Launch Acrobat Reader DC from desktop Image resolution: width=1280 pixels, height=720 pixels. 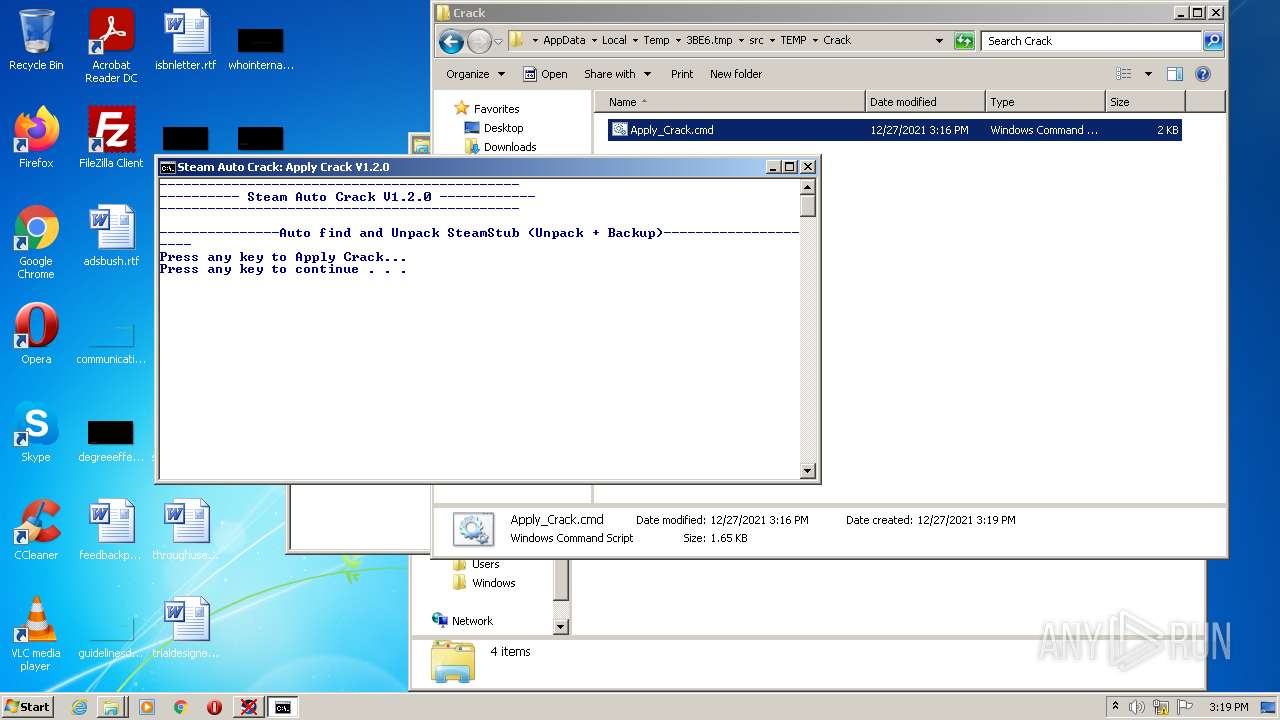111,46
